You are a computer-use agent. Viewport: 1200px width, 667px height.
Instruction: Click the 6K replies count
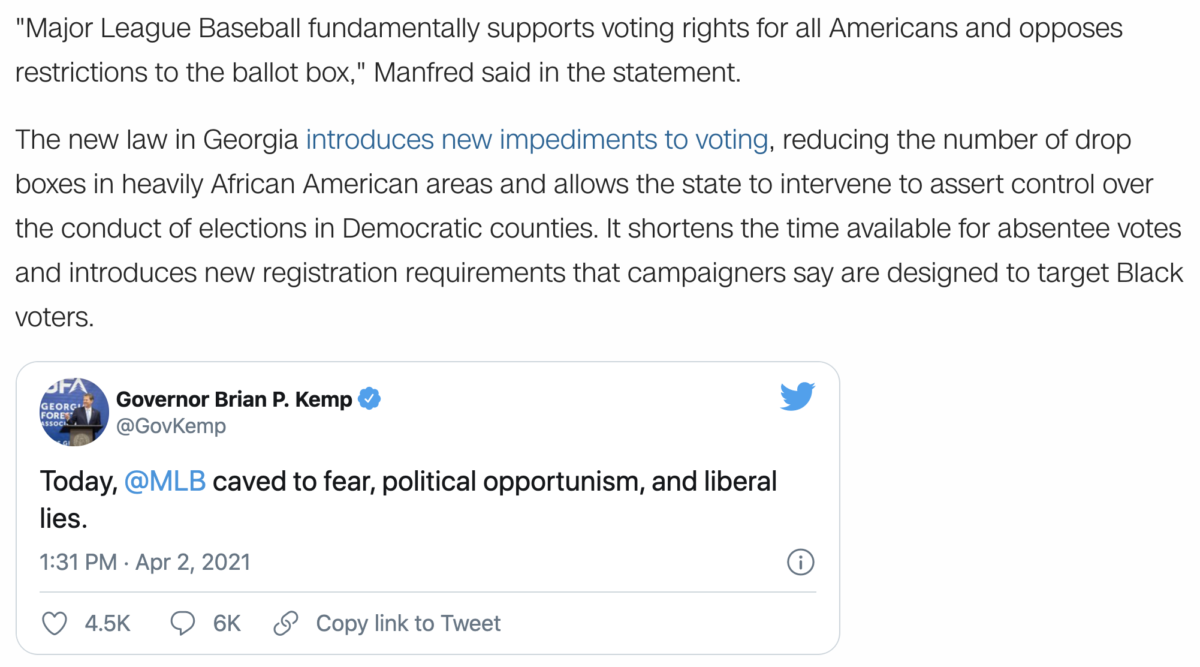[227, 624]
